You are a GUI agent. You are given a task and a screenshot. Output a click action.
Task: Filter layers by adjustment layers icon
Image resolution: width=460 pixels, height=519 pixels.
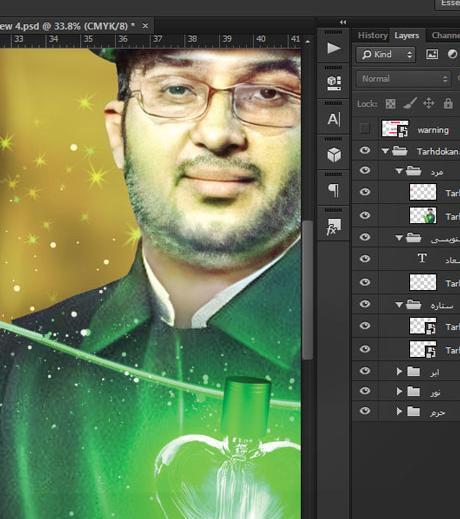pyautogui.click(x=452, y=54)
